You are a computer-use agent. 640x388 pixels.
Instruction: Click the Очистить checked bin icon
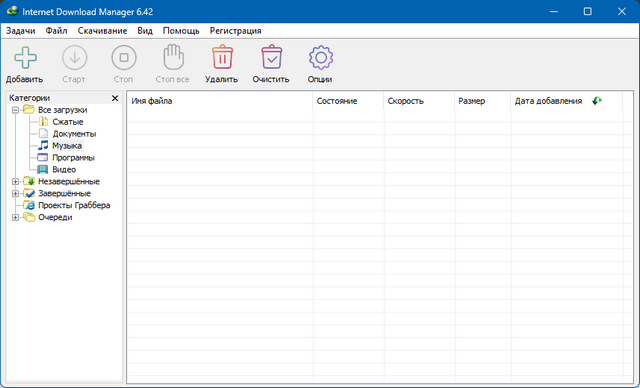pyautogui.click(x=271, y=57)
